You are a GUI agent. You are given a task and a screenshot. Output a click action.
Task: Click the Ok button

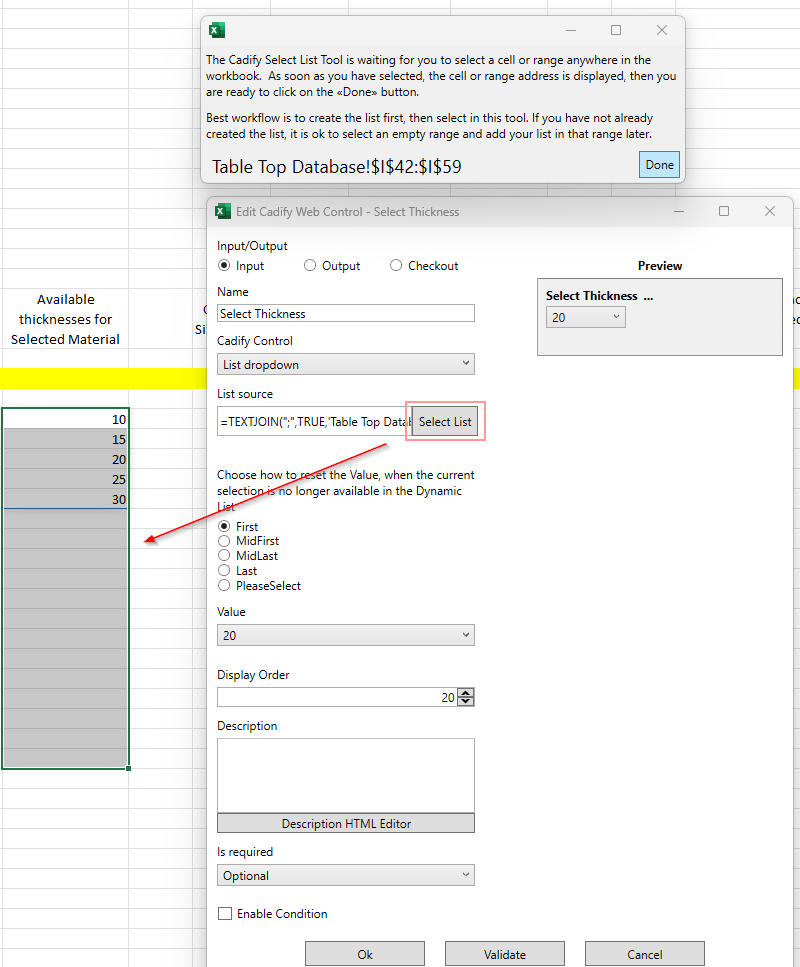(365, 954)
